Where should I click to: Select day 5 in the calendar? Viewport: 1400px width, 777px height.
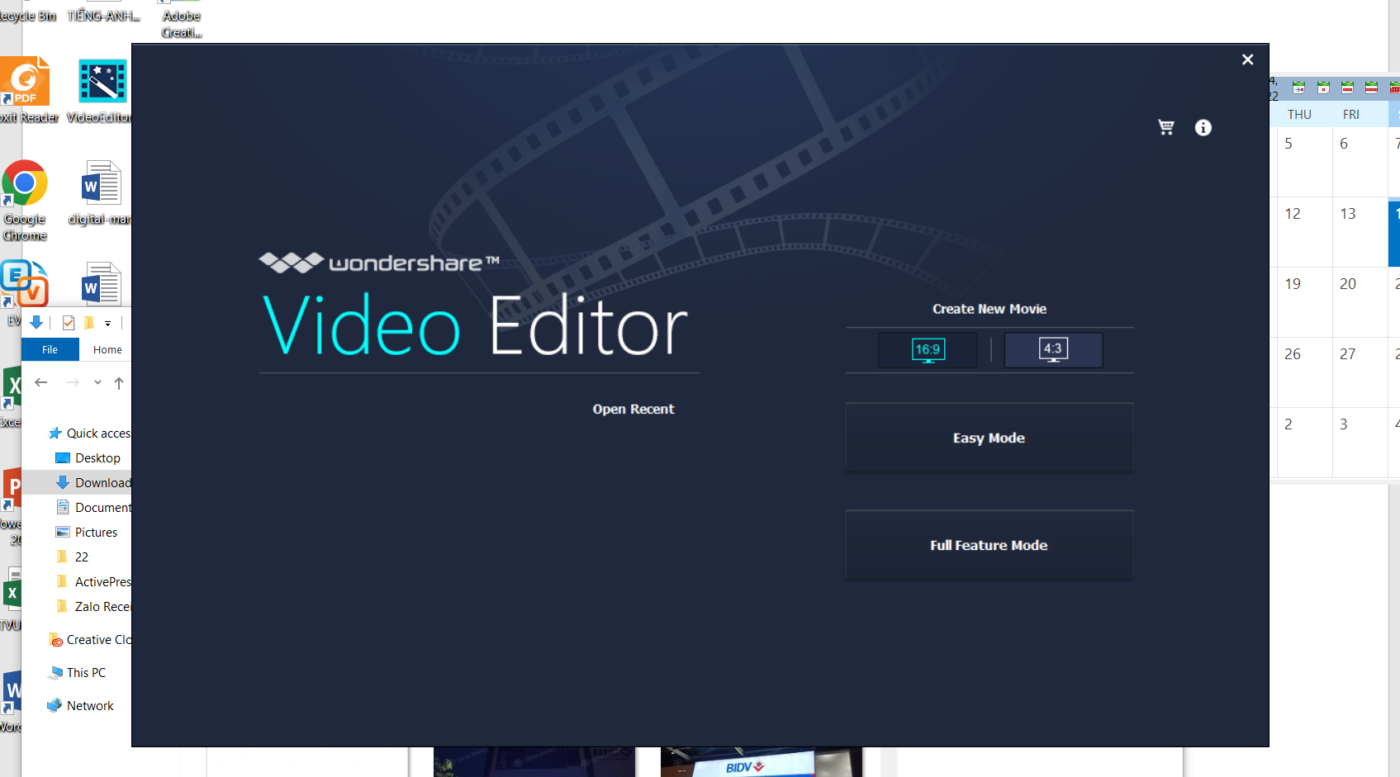(x=1304, y=162)
